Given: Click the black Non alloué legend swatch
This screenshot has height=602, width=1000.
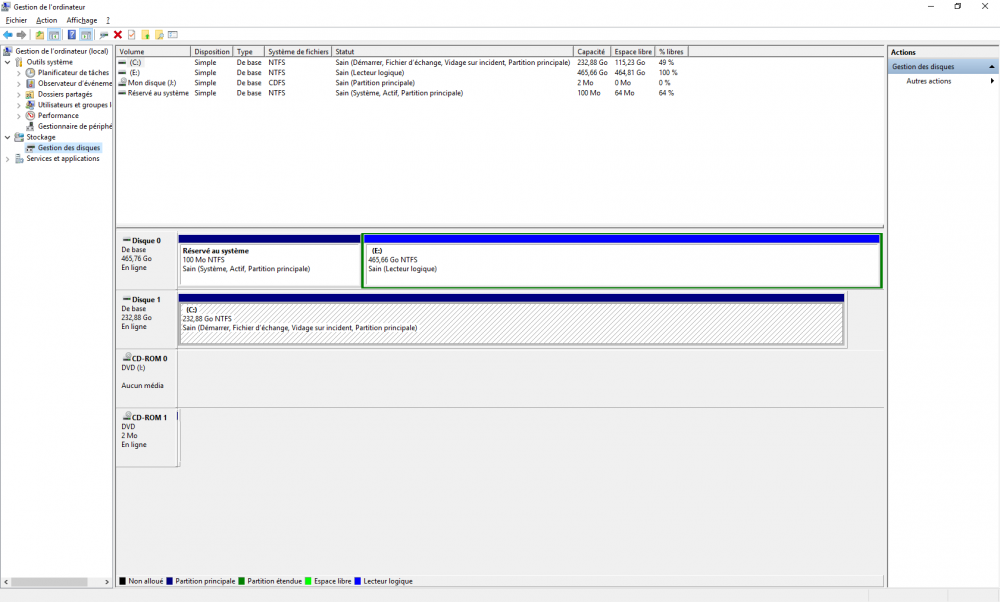Looking at the screenshot, I should click(x=122, y=581).
